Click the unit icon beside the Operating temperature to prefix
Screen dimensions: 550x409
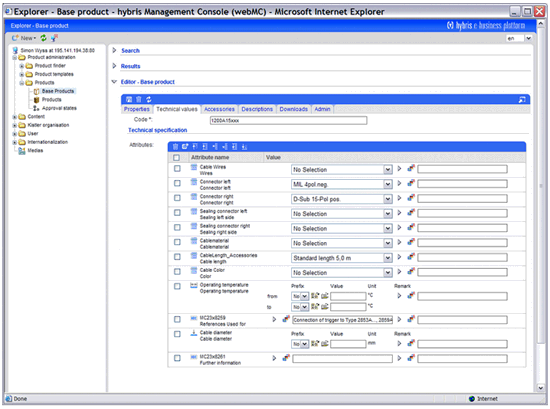click(x=315, y=307)
